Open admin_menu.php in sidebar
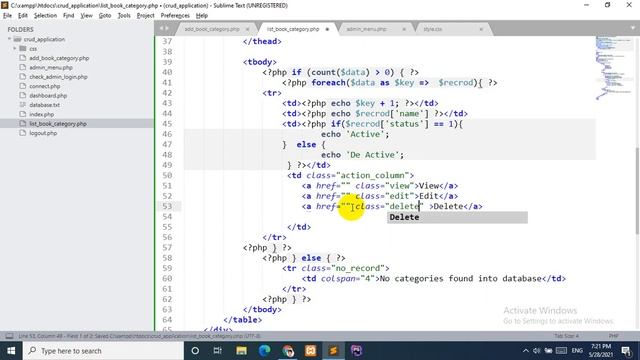Image resolution: width=640 pixels, height=360 pixels. [51, 67]
